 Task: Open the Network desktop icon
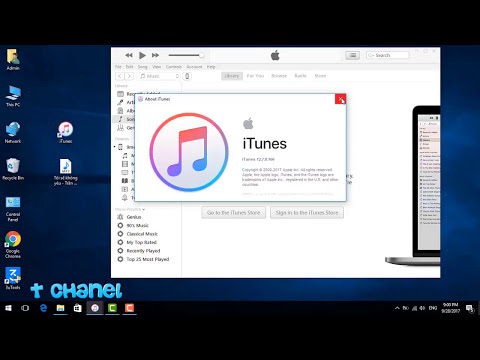click(x=13, y=133)
